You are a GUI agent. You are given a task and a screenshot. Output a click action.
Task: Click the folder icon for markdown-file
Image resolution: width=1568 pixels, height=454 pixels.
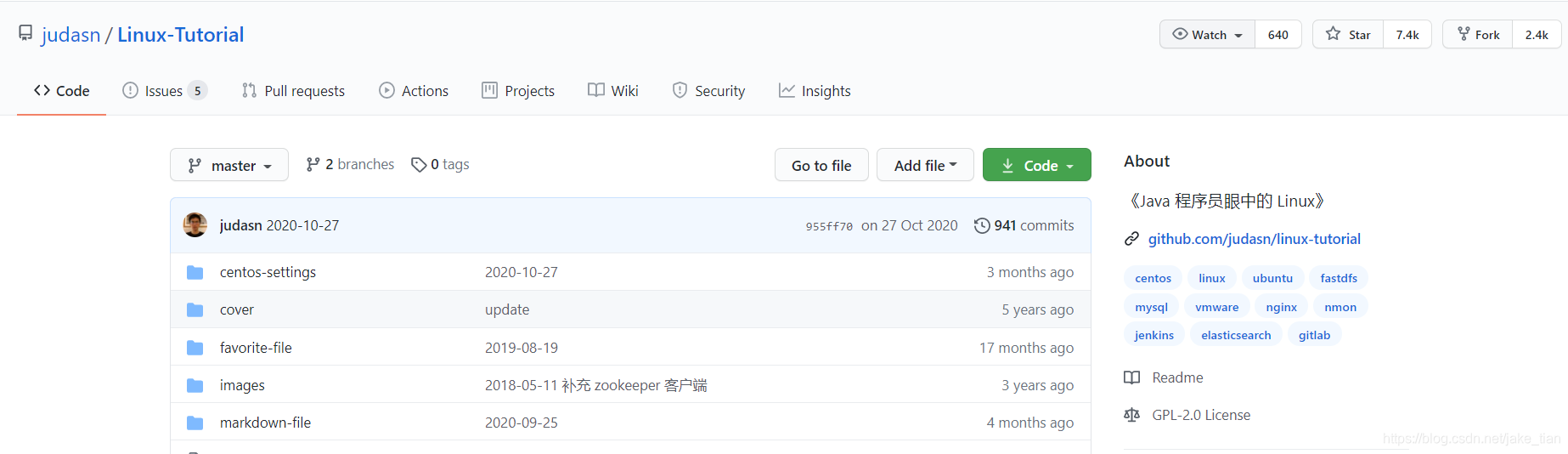coord(195,423)
